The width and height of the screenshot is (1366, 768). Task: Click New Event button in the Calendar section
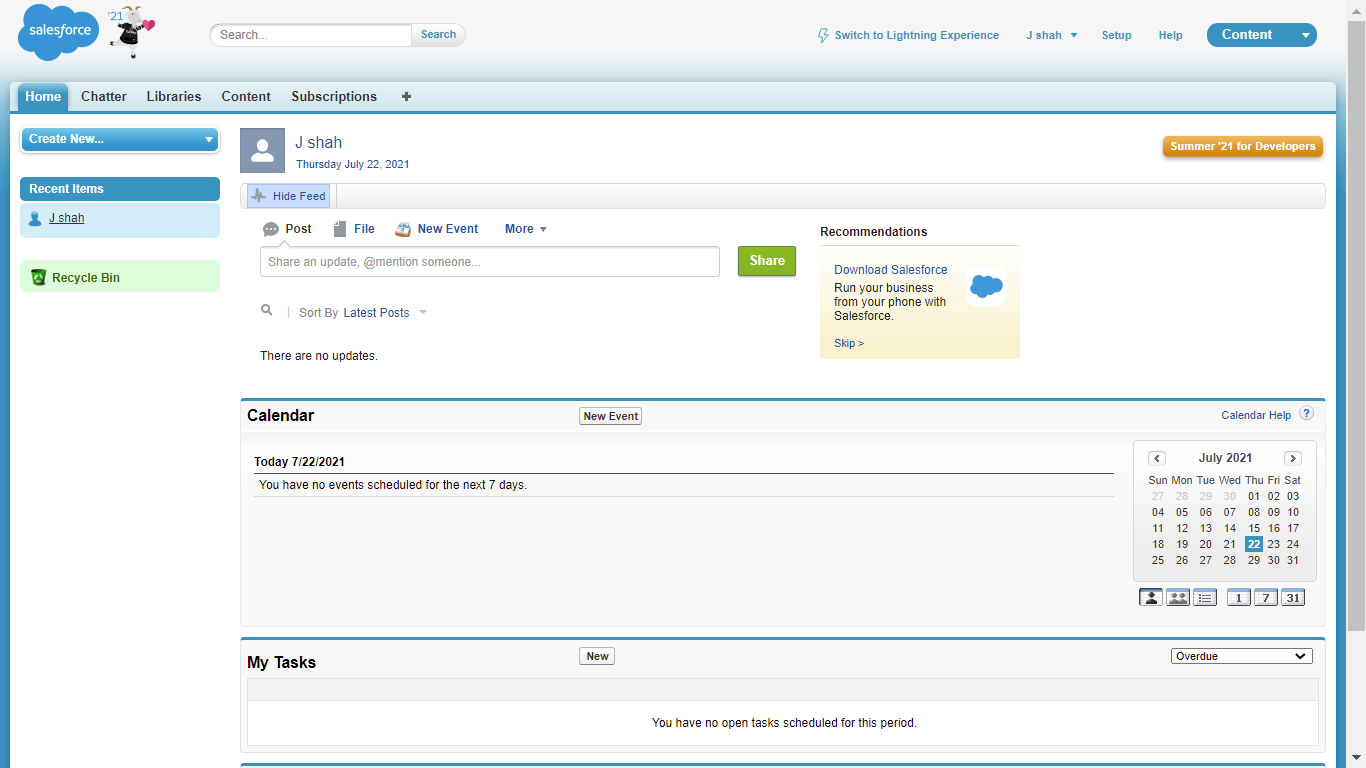coord(610,416)
